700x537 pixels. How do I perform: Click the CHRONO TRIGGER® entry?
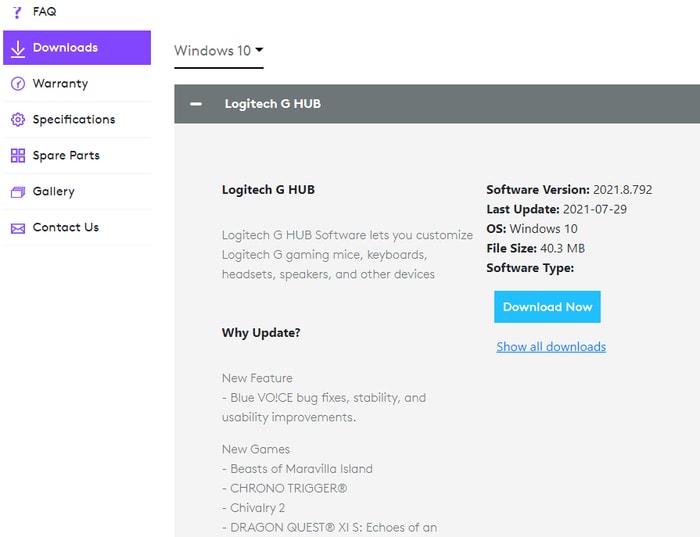click(284, 488)
